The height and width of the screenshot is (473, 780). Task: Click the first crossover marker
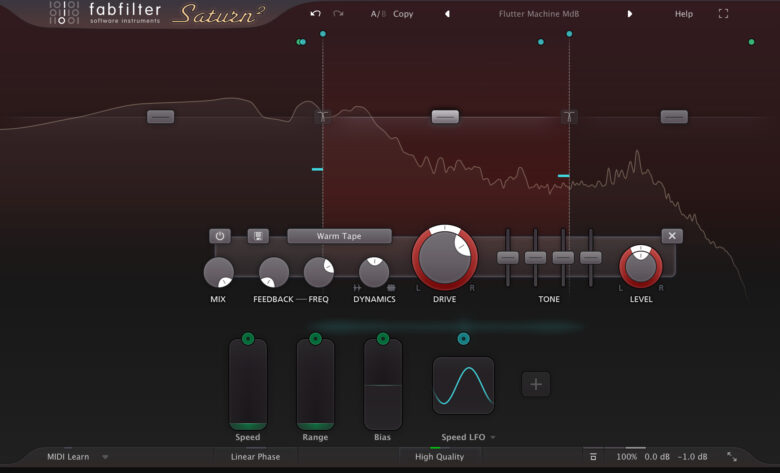pyautogui.click(x=322, y=116)
